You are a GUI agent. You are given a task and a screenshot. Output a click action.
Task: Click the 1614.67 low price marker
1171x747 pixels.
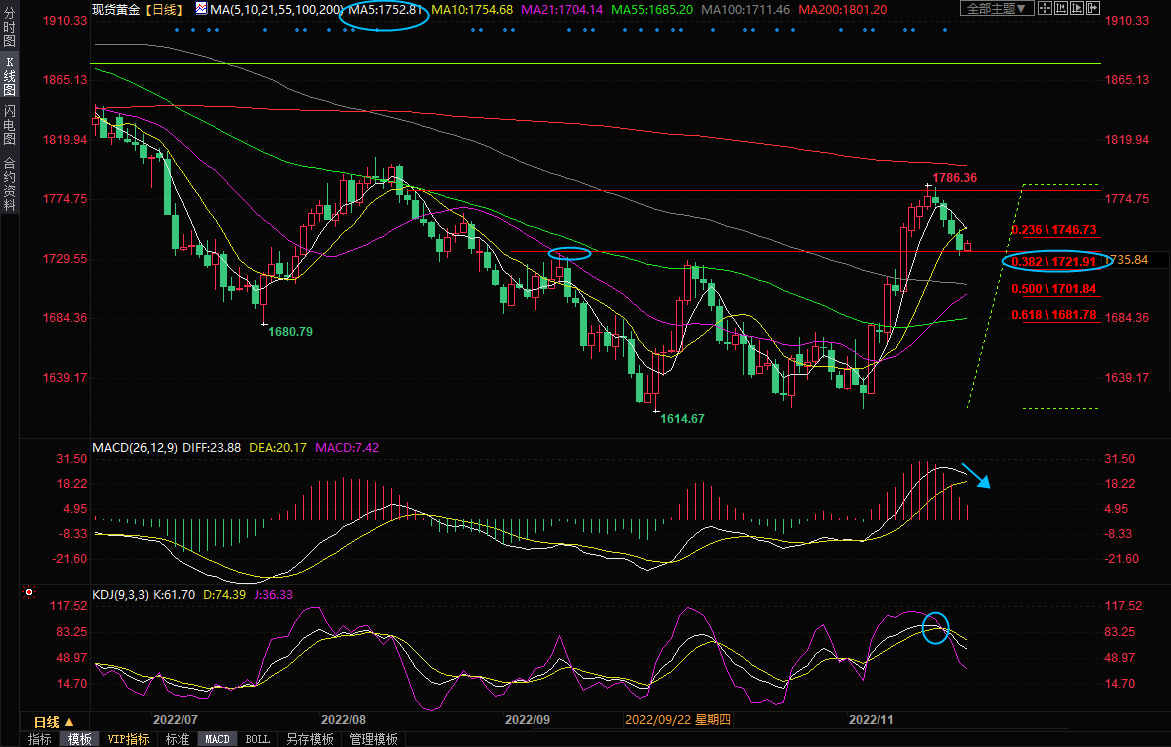(682, 418)
